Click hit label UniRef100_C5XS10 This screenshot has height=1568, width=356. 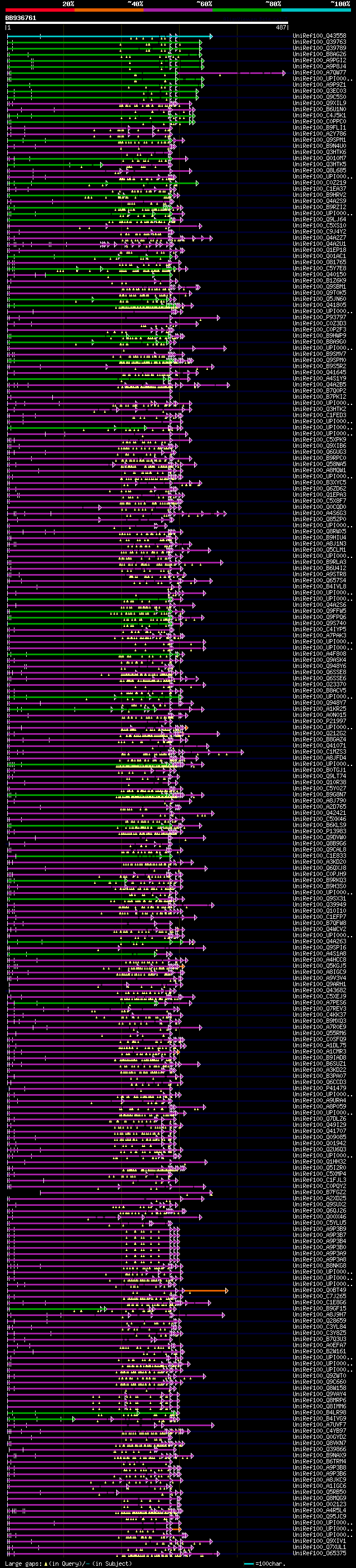point(319,225)
